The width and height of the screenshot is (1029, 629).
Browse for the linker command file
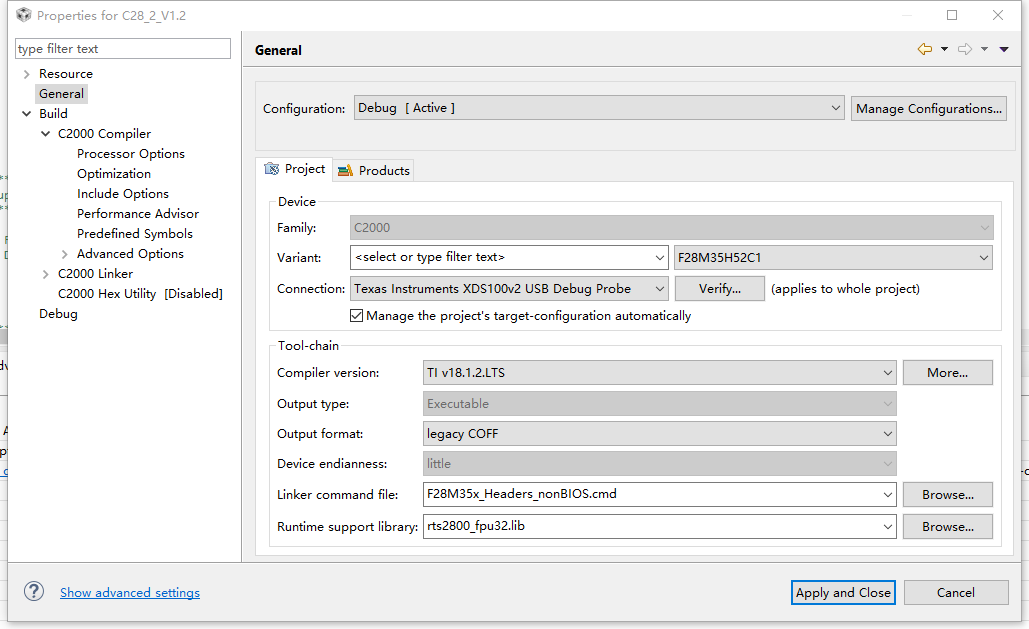pyautogui.click(x=947, y=494)
